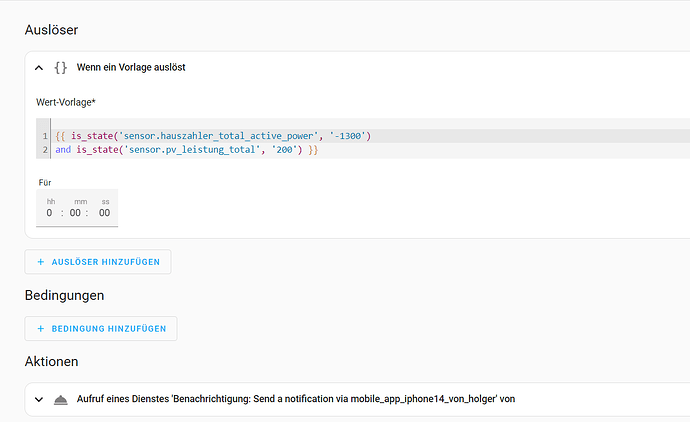
Task: Click the curly braces template icon
Action: [x=60, y=67]
